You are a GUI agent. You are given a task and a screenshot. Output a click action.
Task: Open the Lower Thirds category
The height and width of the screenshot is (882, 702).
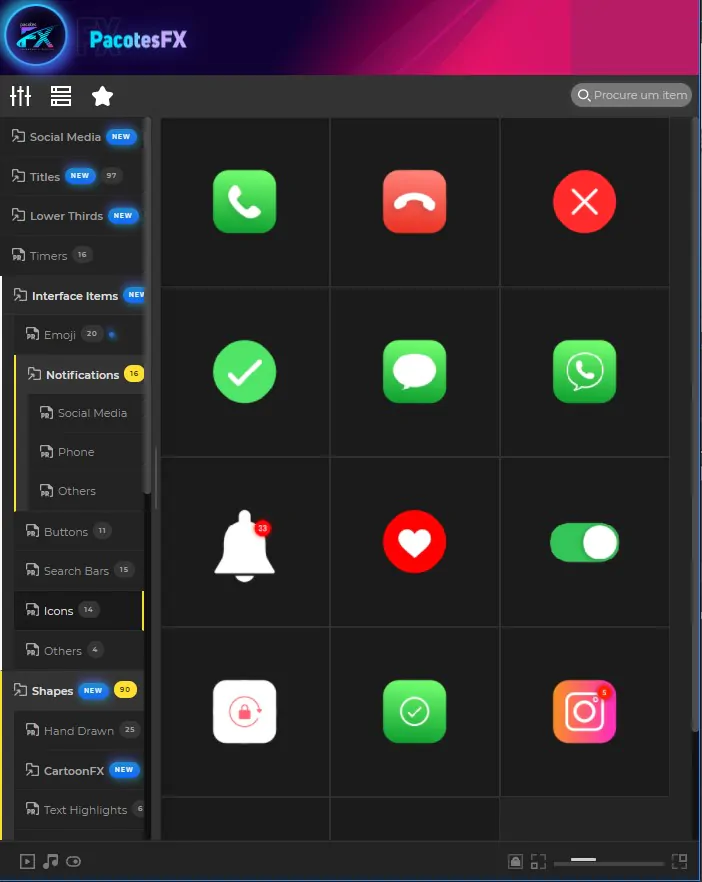[x=66, y=216]
